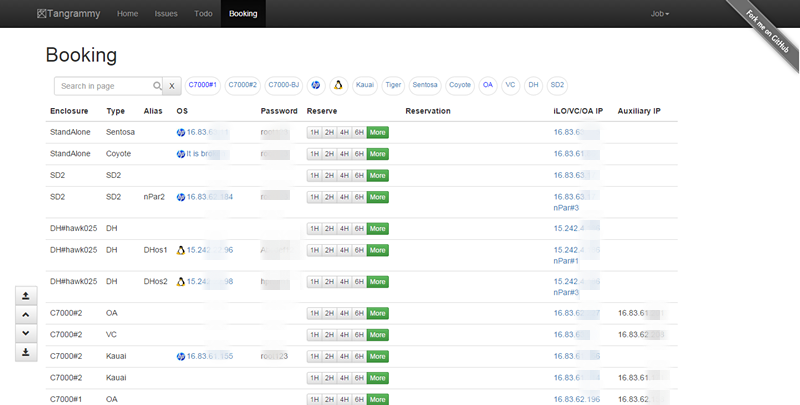Reserve nPar2 row for 4H
Image resolution: width=800 pixels, height=405 pixels.
click(x=344, y=197)
